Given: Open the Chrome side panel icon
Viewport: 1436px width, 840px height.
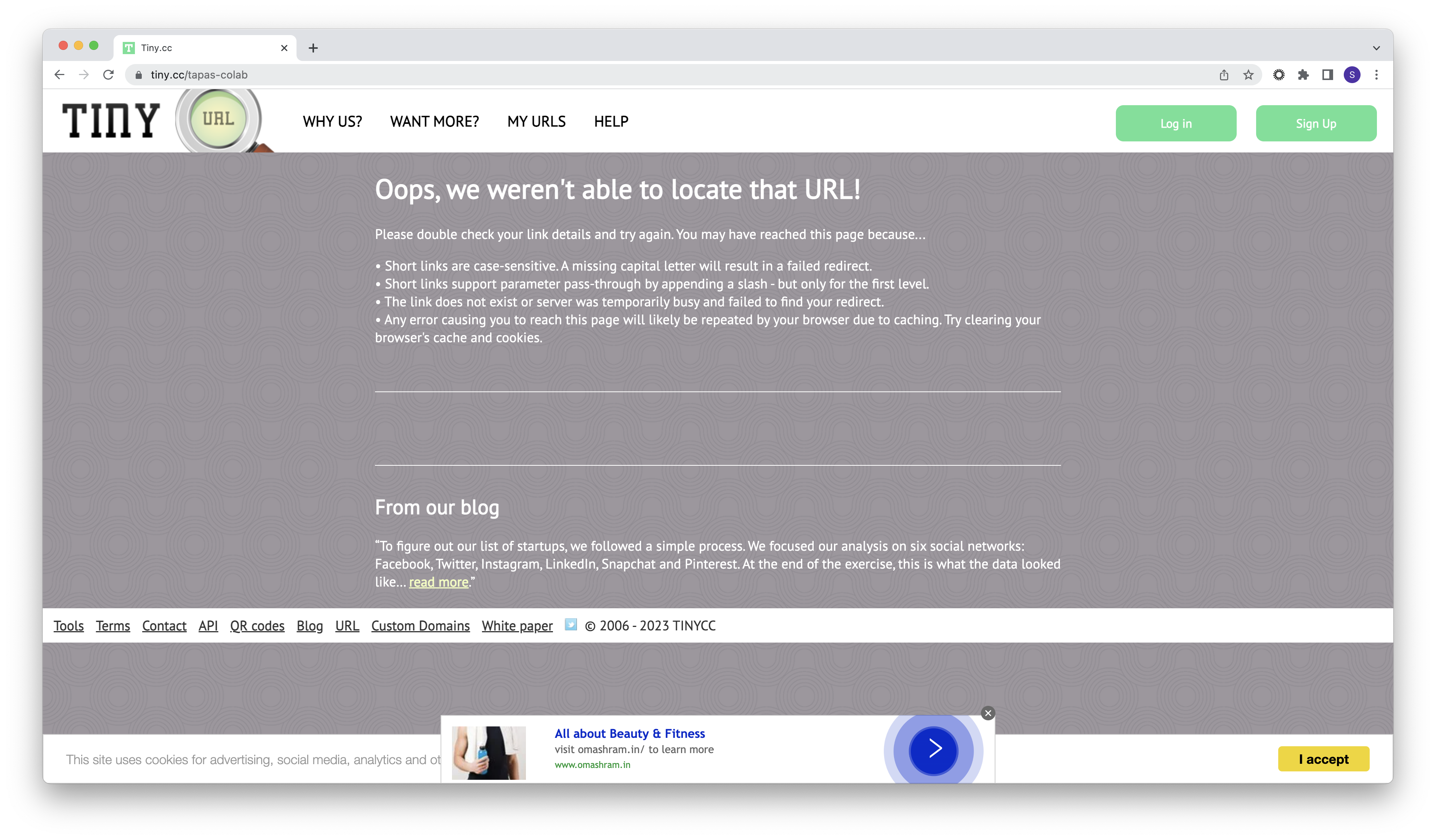Looking at the screenshot, I should coord(1328,75).
